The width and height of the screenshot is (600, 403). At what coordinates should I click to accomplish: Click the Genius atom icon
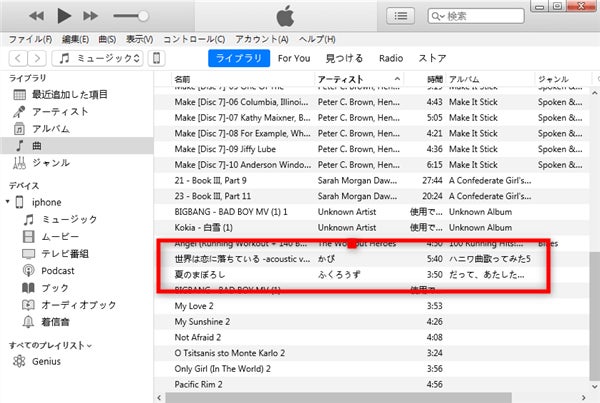tap(19, 361)
